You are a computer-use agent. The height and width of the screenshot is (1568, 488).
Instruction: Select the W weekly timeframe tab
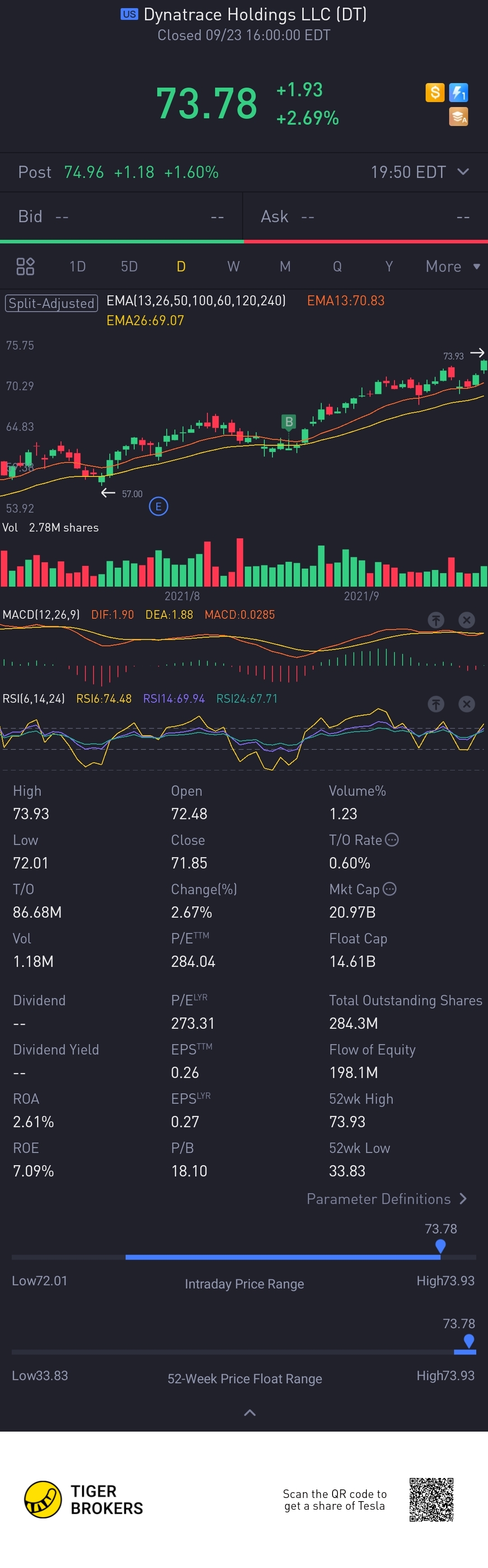click(233, 266)
